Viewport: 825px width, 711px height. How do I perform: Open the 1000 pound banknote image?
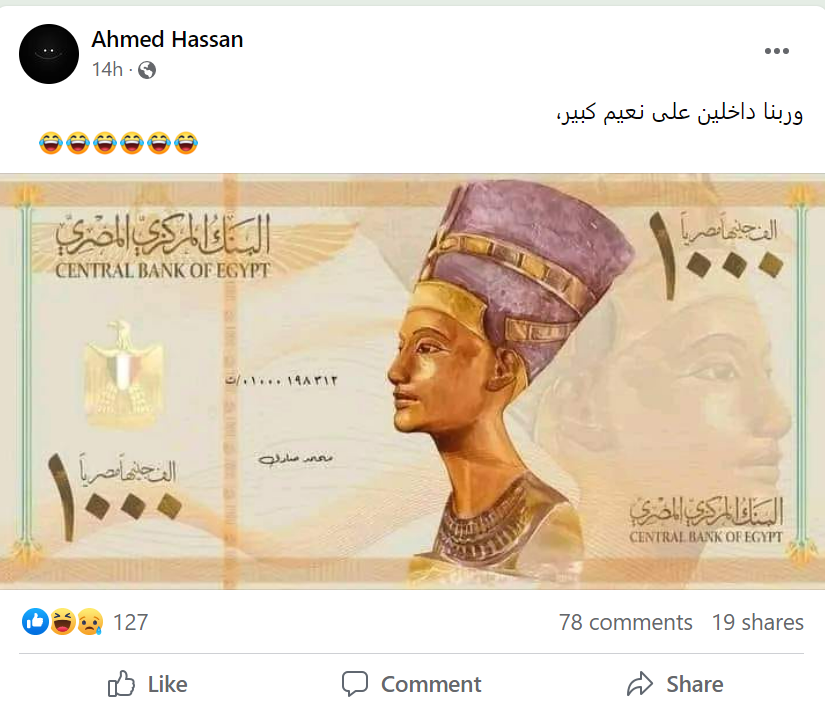412,382
